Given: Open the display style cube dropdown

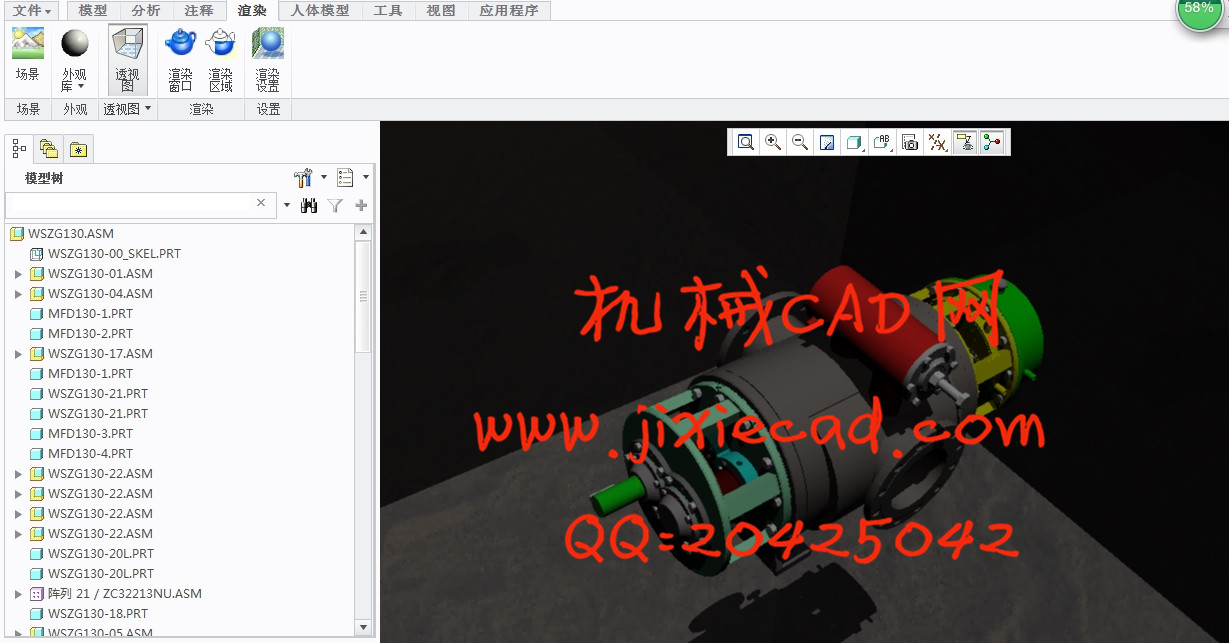Looking at the screenshot, I should pyautogui.click(x=855, y=143).
